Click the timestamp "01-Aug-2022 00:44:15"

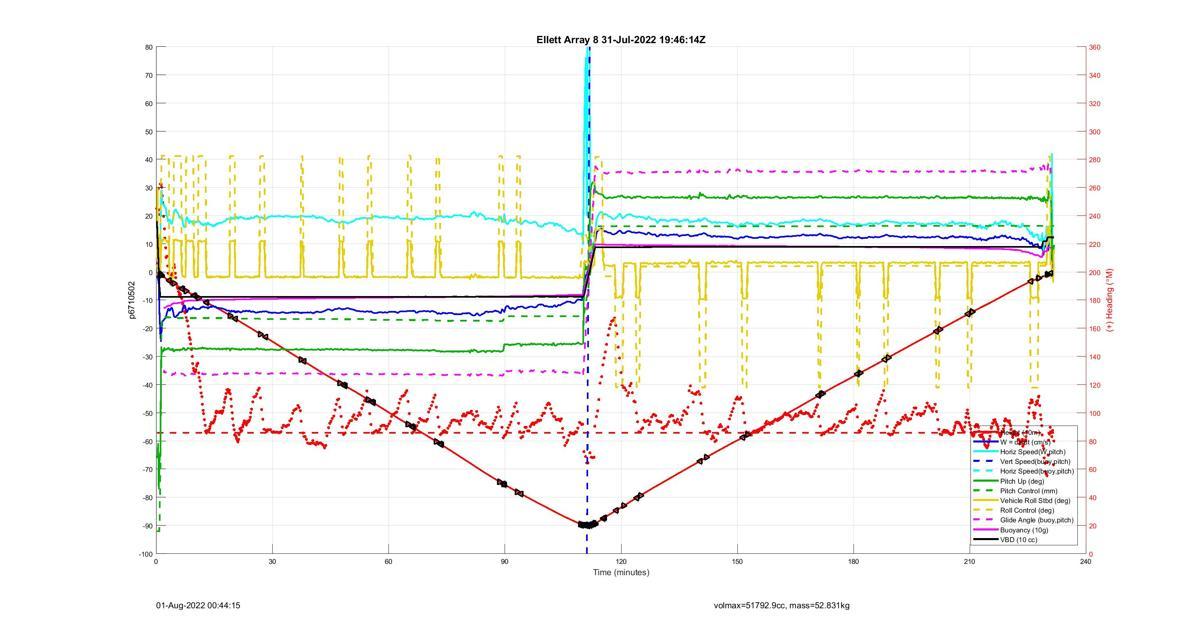click(198, 606)
